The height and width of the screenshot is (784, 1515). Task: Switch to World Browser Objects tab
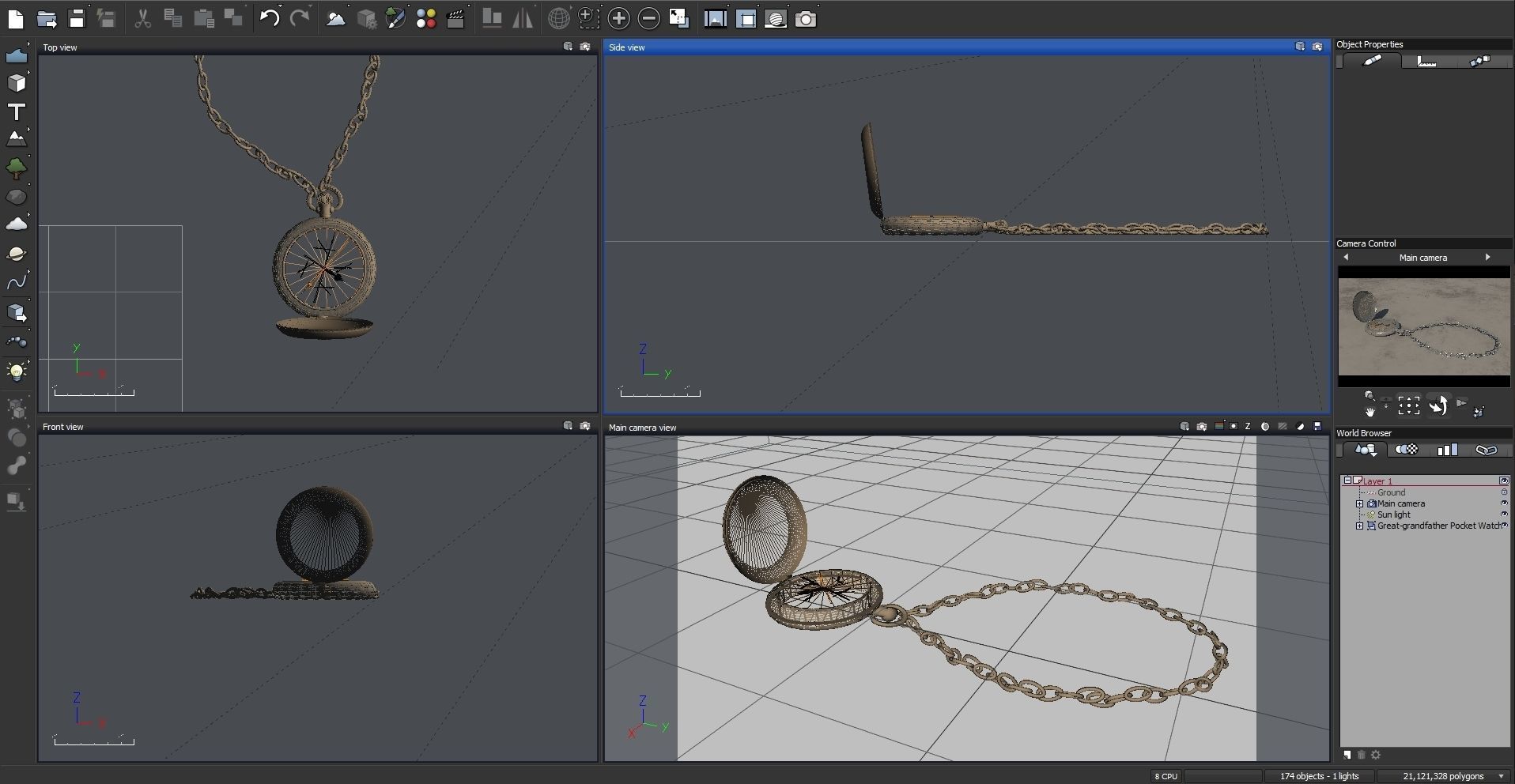(x=1366, y=450)
